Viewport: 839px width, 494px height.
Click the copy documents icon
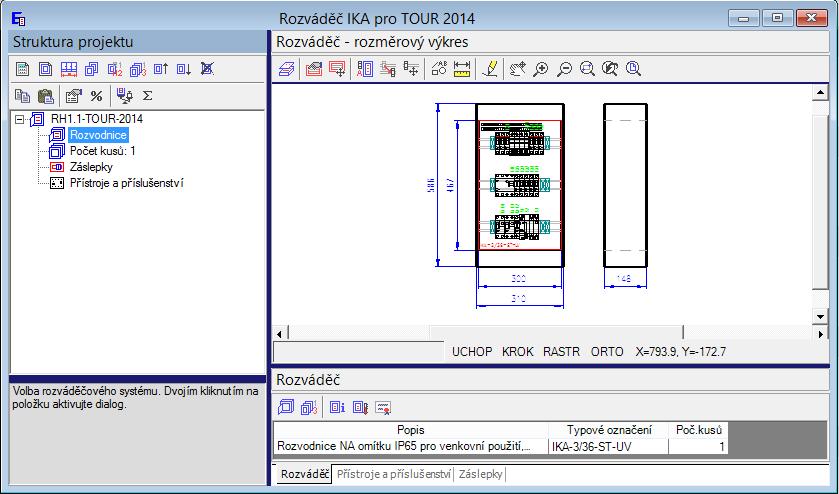pos(22,96)
